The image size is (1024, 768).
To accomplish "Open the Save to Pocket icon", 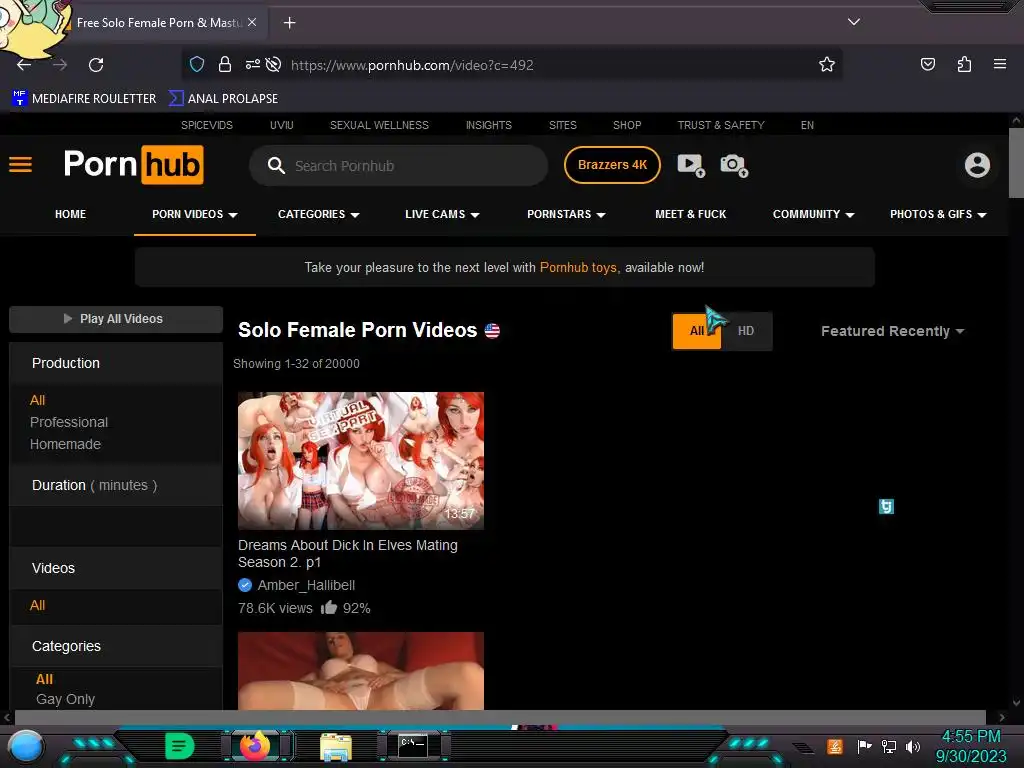I will (927, 64).
